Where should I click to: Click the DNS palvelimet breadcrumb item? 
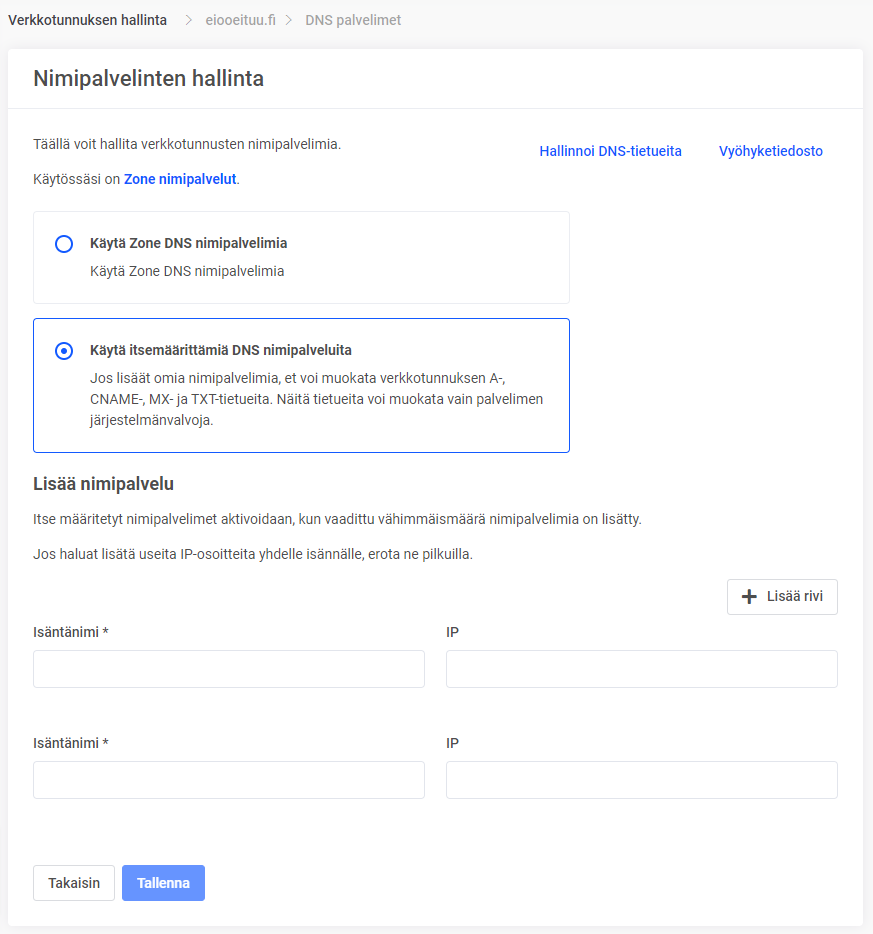pos(353,20)
